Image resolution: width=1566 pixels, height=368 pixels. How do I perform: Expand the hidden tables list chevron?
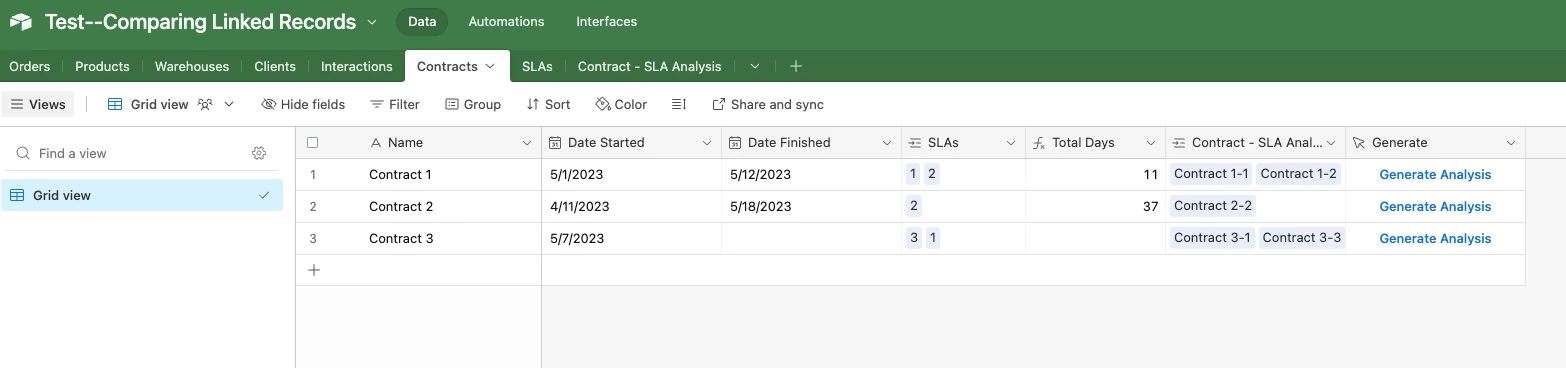point(755,66)
